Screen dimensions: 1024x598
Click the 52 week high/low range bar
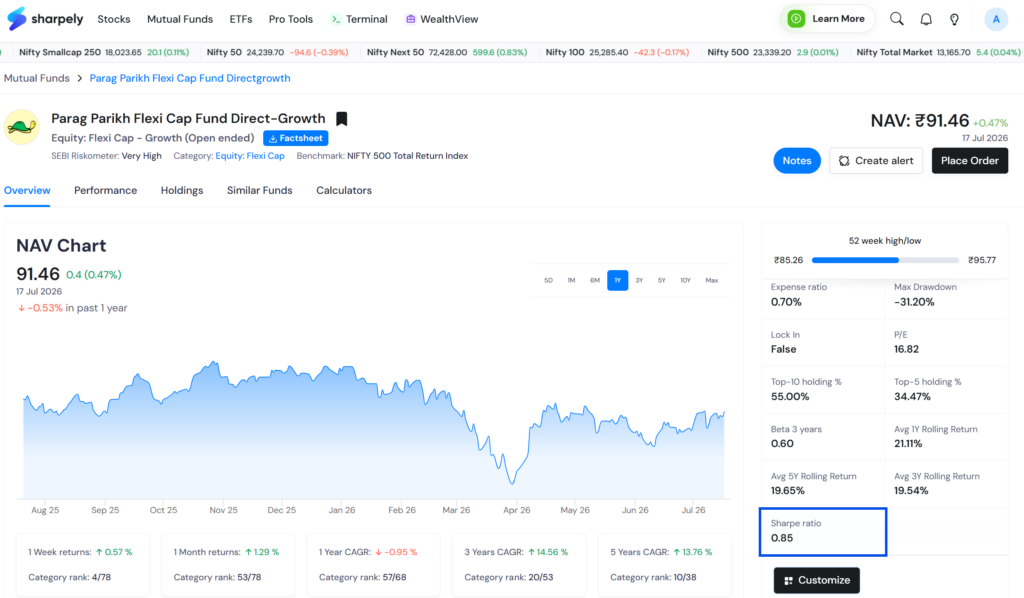[x=885, y=260]
